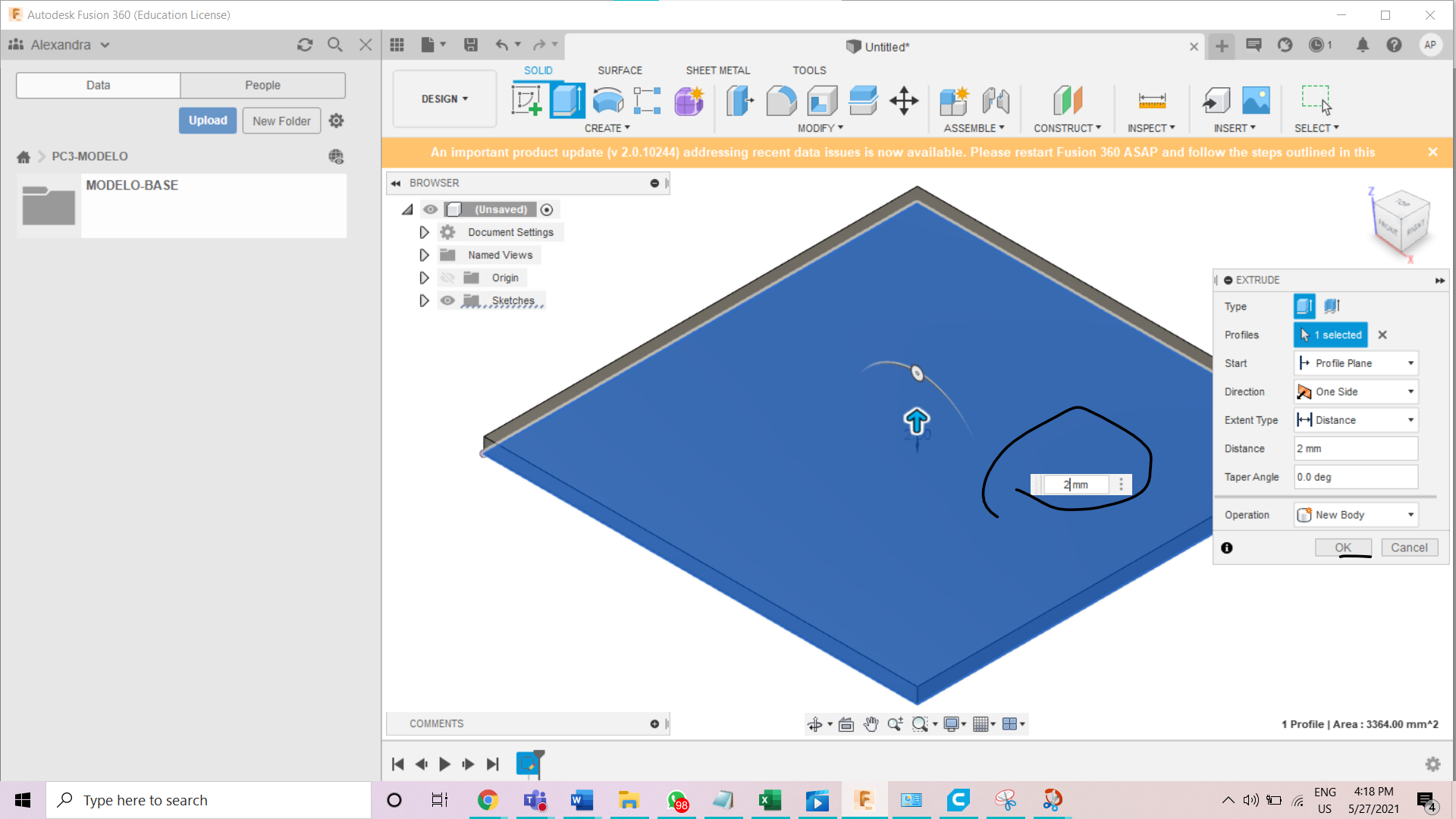Select the Insert Derive icon

(x=1216, y=100)
